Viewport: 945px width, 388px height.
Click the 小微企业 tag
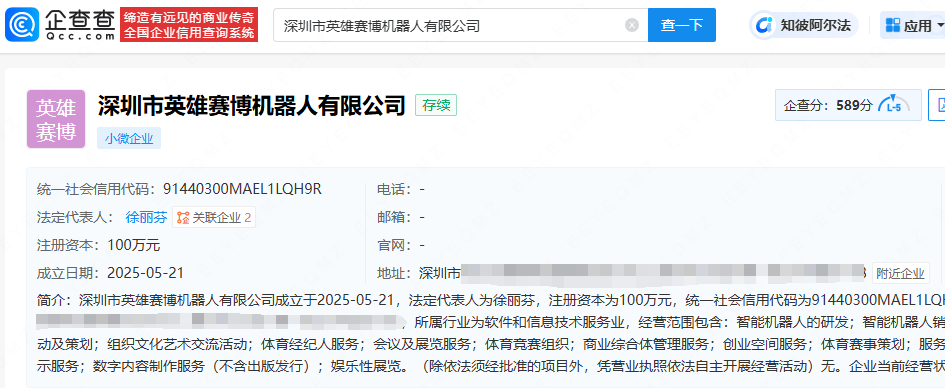point(129,138)
